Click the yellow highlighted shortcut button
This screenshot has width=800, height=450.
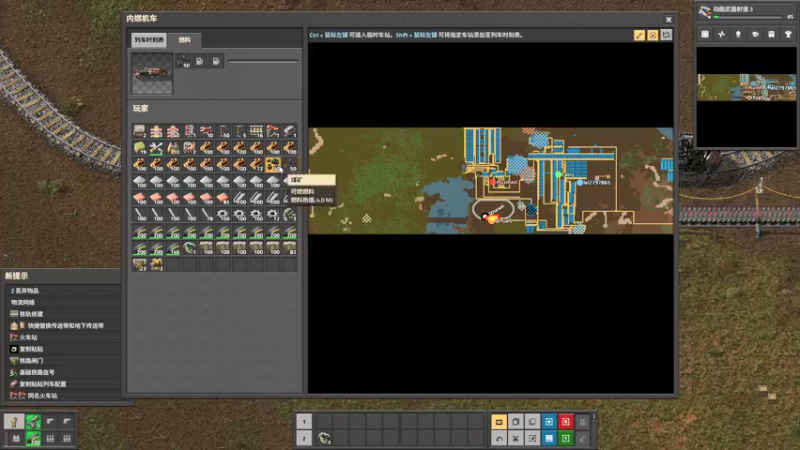coord(499,422)
